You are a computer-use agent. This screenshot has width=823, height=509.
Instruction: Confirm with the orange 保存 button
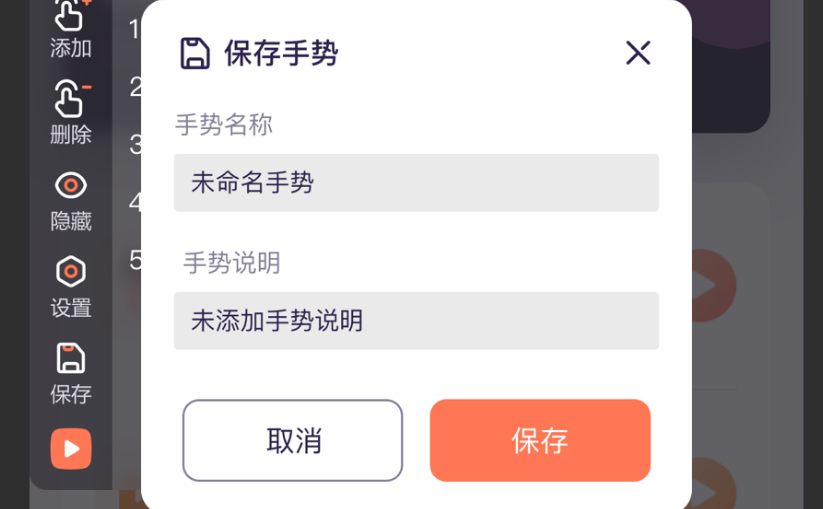click(540, 440)
